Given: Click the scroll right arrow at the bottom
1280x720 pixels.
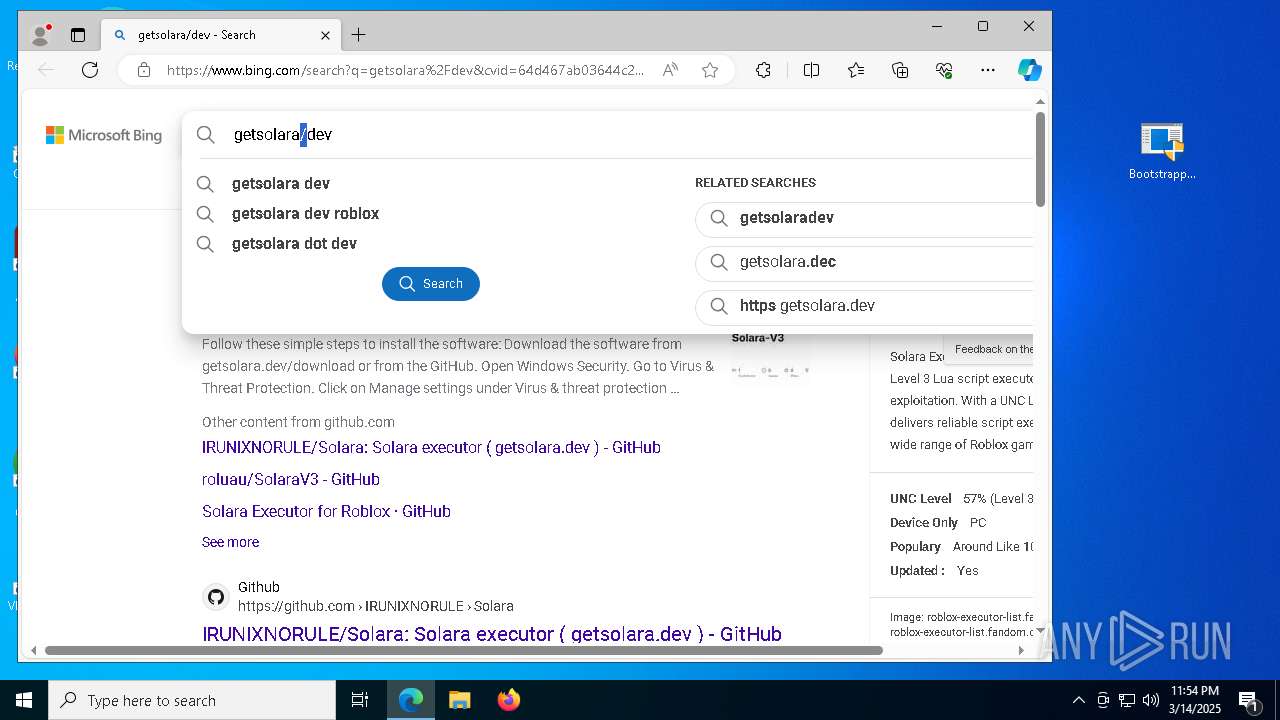Looking at the screenshot, I should click(x=1021, y=650).
